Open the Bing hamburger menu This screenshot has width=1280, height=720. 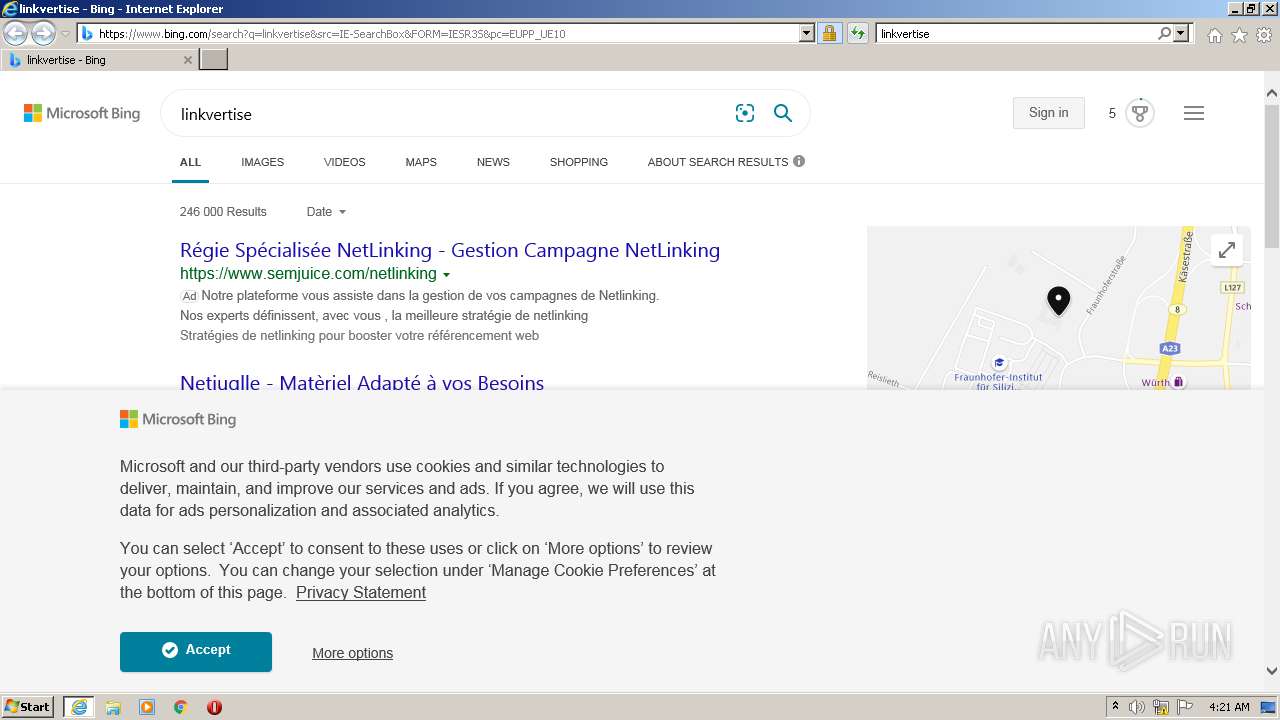click(1194, 113)
